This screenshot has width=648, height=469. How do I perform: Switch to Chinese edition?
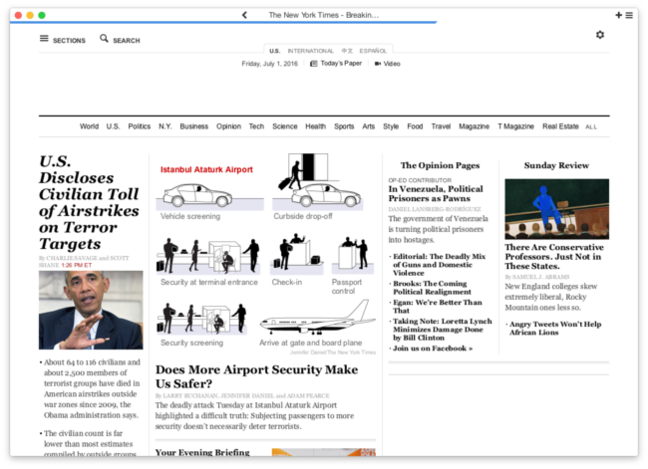[x=347, y=51]
